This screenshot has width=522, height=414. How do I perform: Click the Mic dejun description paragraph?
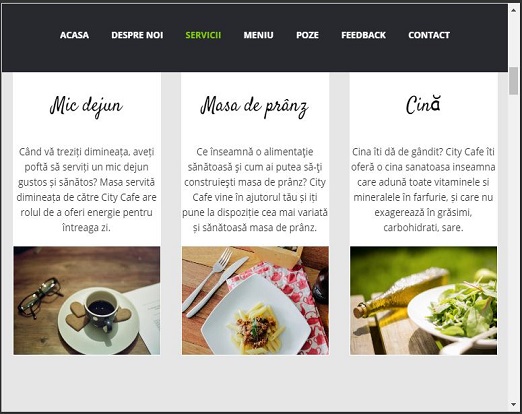tap(86, 190)
